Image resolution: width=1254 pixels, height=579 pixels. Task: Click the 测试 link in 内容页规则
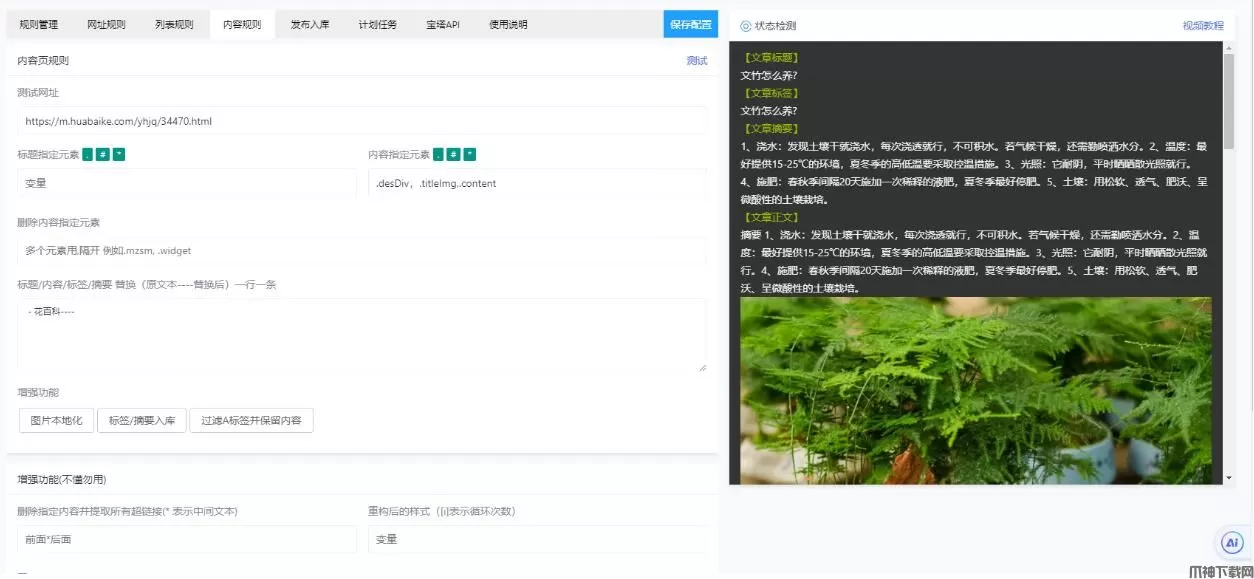(x=696, y=61)
